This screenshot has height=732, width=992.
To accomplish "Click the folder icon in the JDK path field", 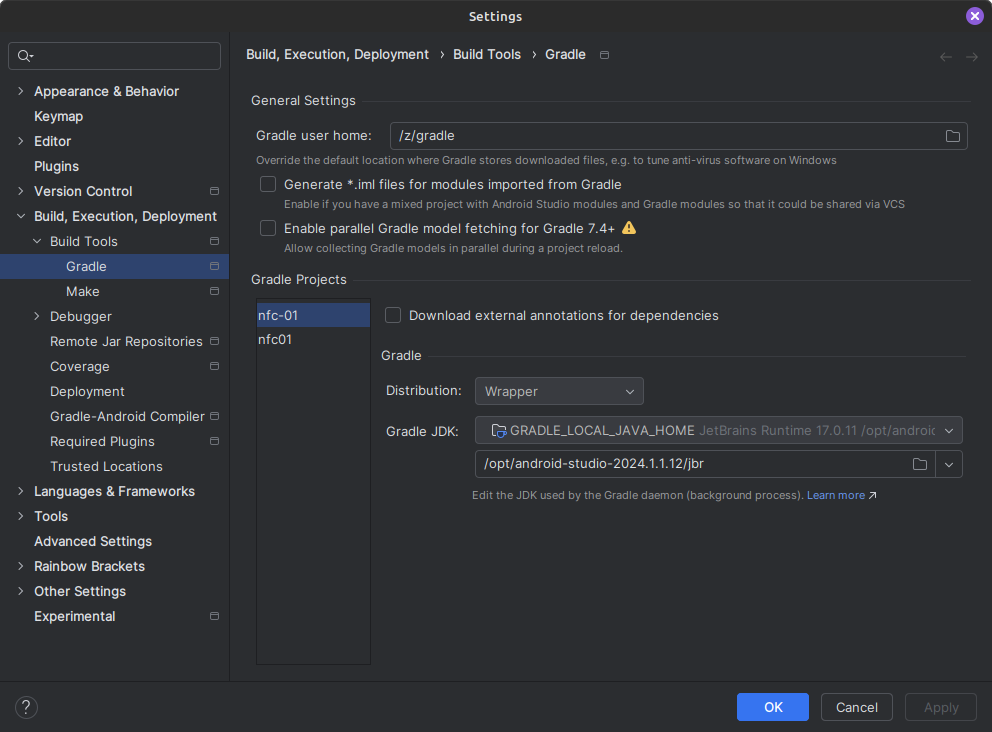I will pos(919,464).
